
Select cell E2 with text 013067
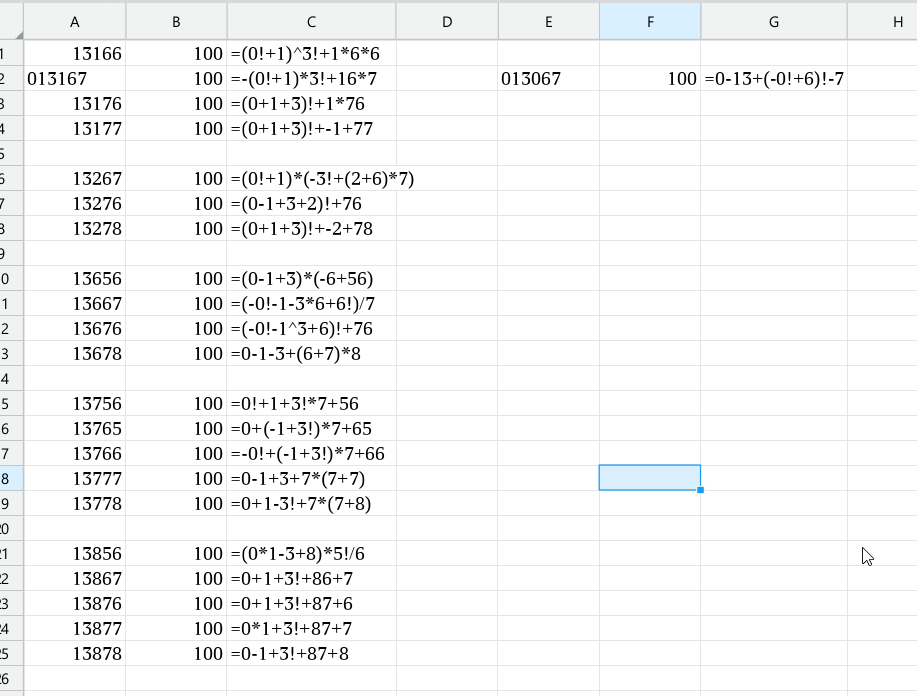point(549,78)
